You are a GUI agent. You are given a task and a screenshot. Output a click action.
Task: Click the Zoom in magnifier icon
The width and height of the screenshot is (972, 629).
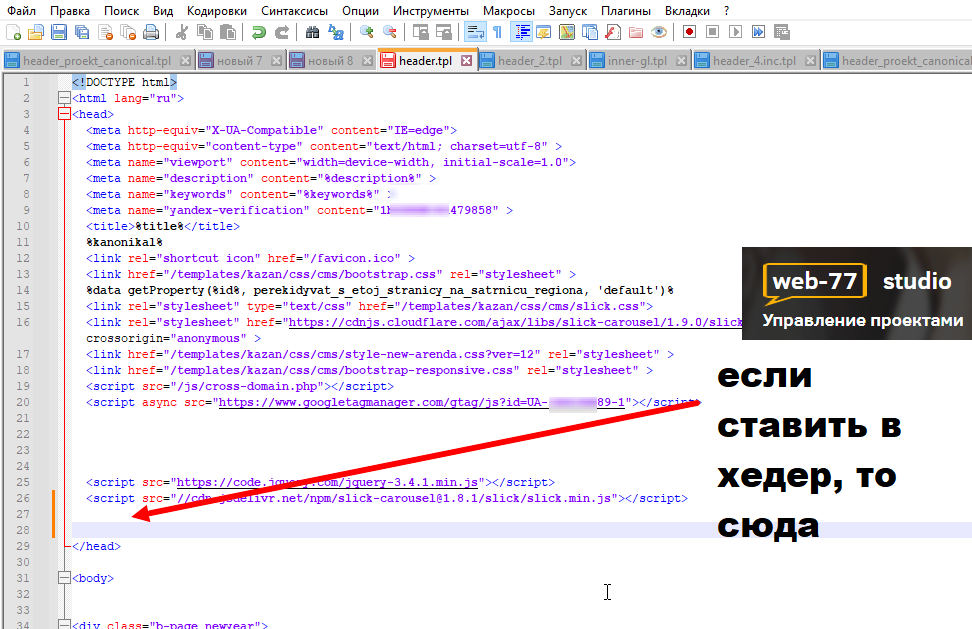coord(366,32)
